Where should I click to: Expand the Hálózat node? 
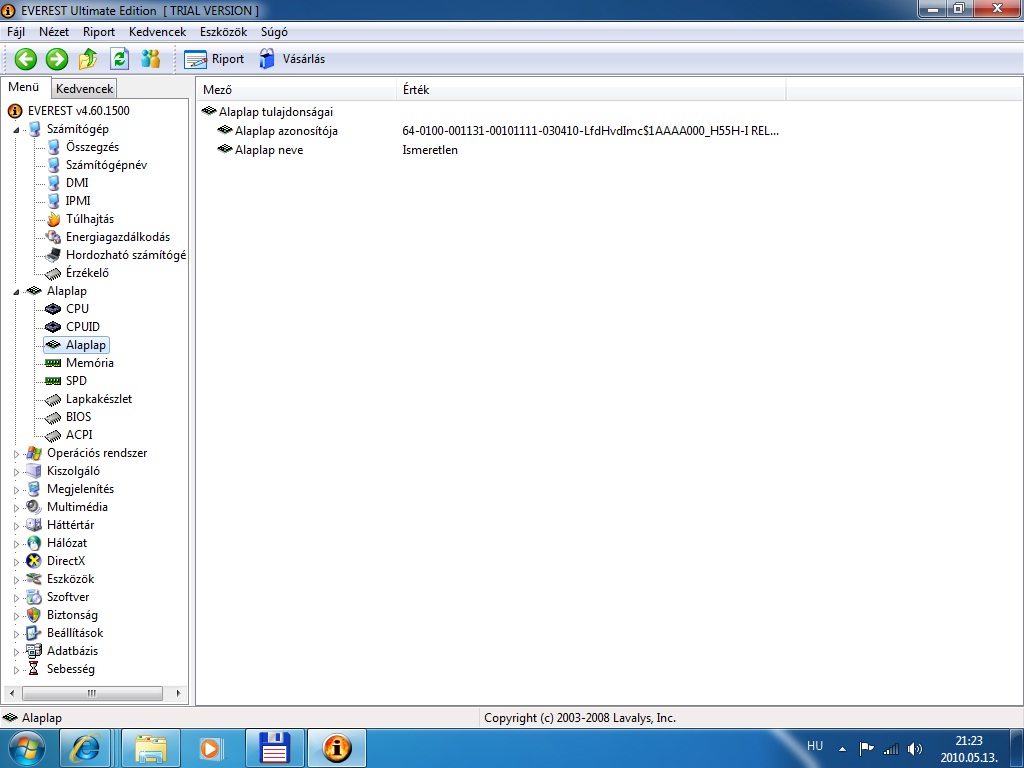[x=16, y=543]
